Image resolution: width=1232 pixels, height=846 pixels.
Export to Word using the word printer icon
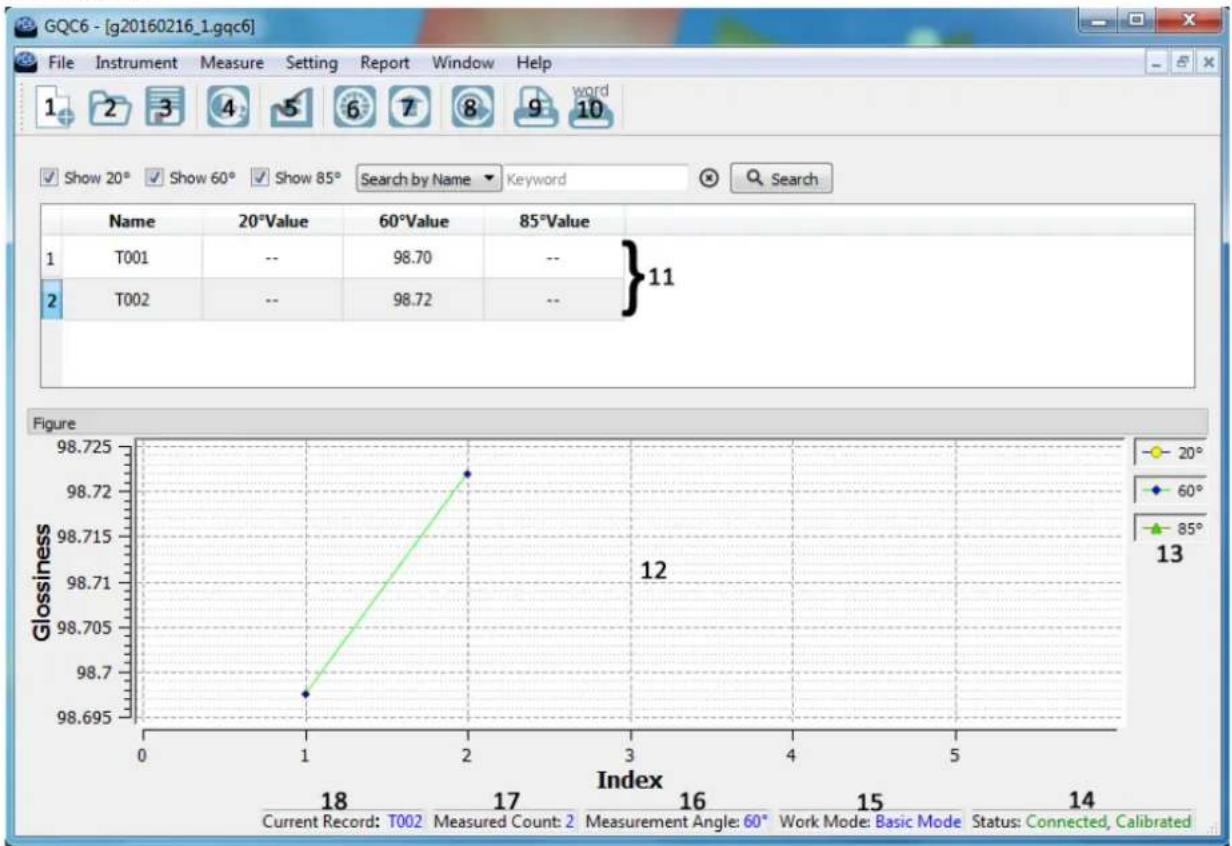tap(591, 106)
